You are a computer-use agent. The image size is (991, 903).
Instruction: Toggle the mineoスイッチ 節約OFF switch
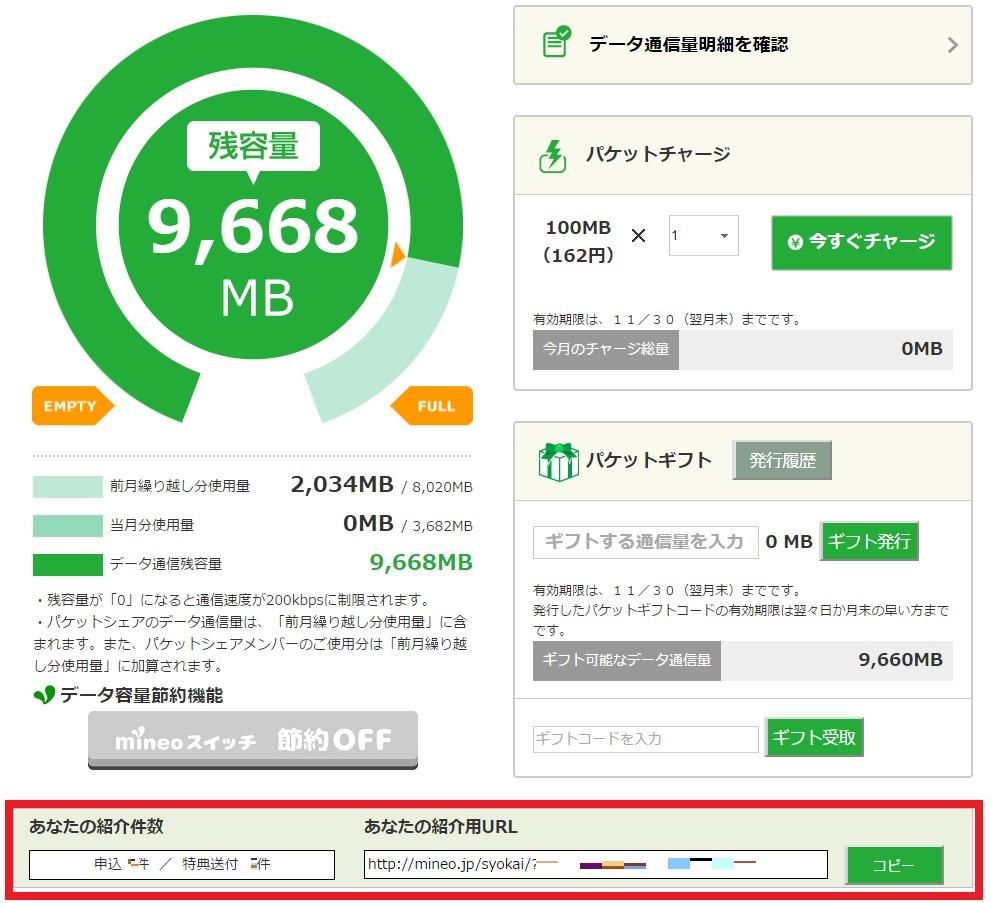click(x=252, y=740)
